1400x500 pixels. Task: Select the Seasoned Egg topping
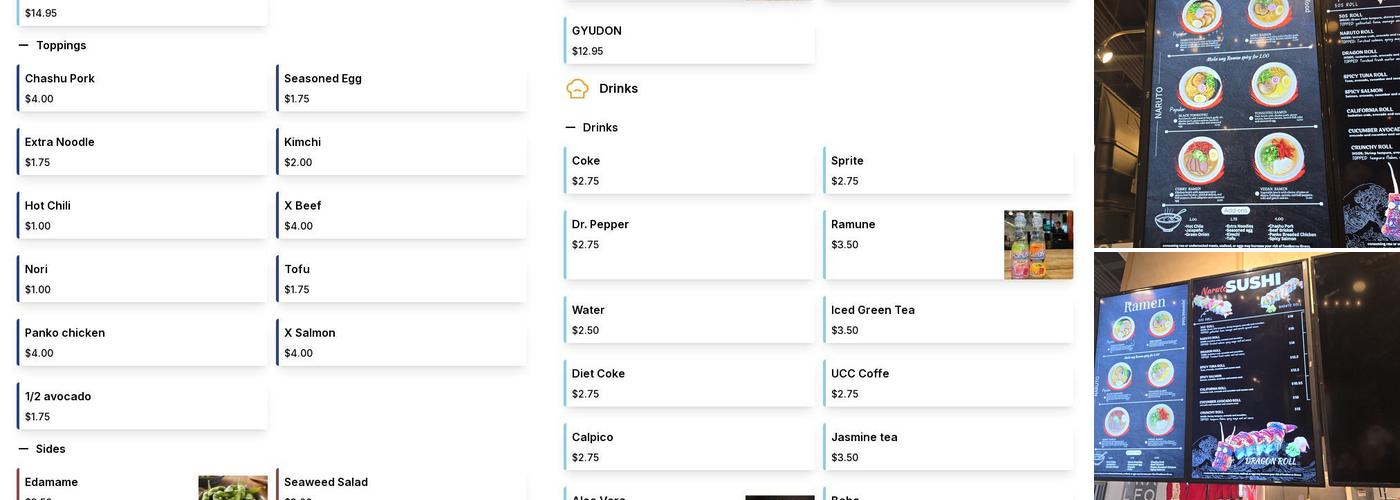tap(401, 88)
